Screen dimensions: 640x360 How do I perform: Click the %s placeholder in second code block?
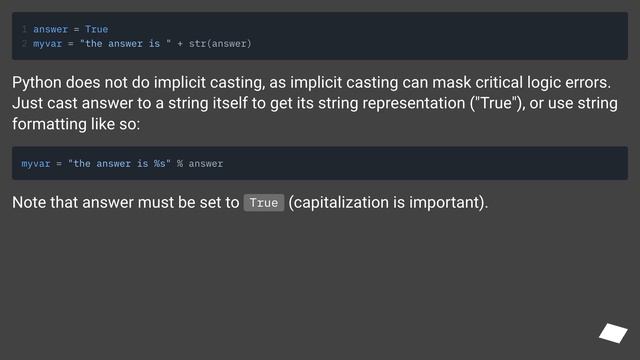tap(160, 163)
